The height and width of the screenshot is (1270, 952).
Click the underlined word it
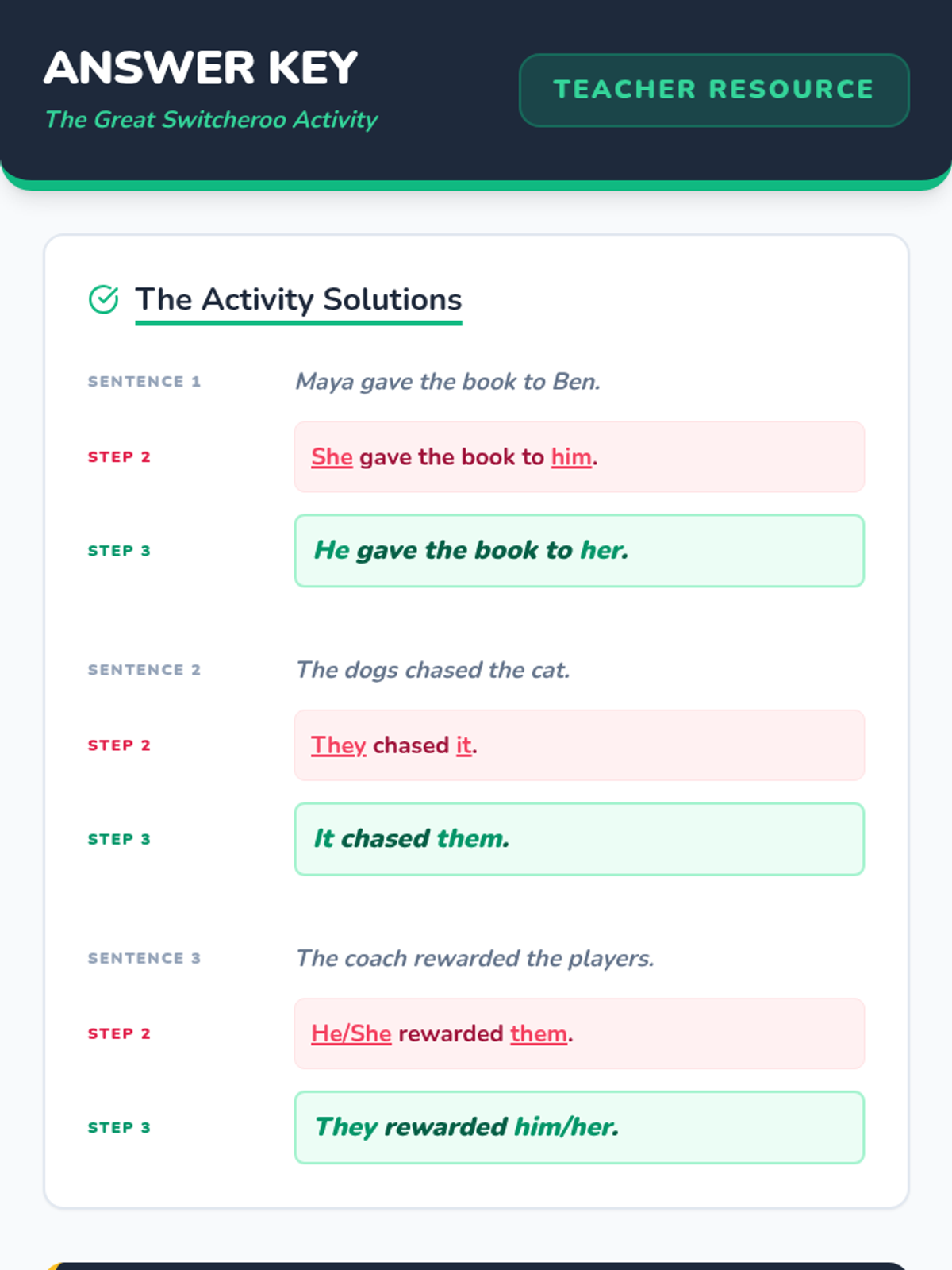pos(464,745)
